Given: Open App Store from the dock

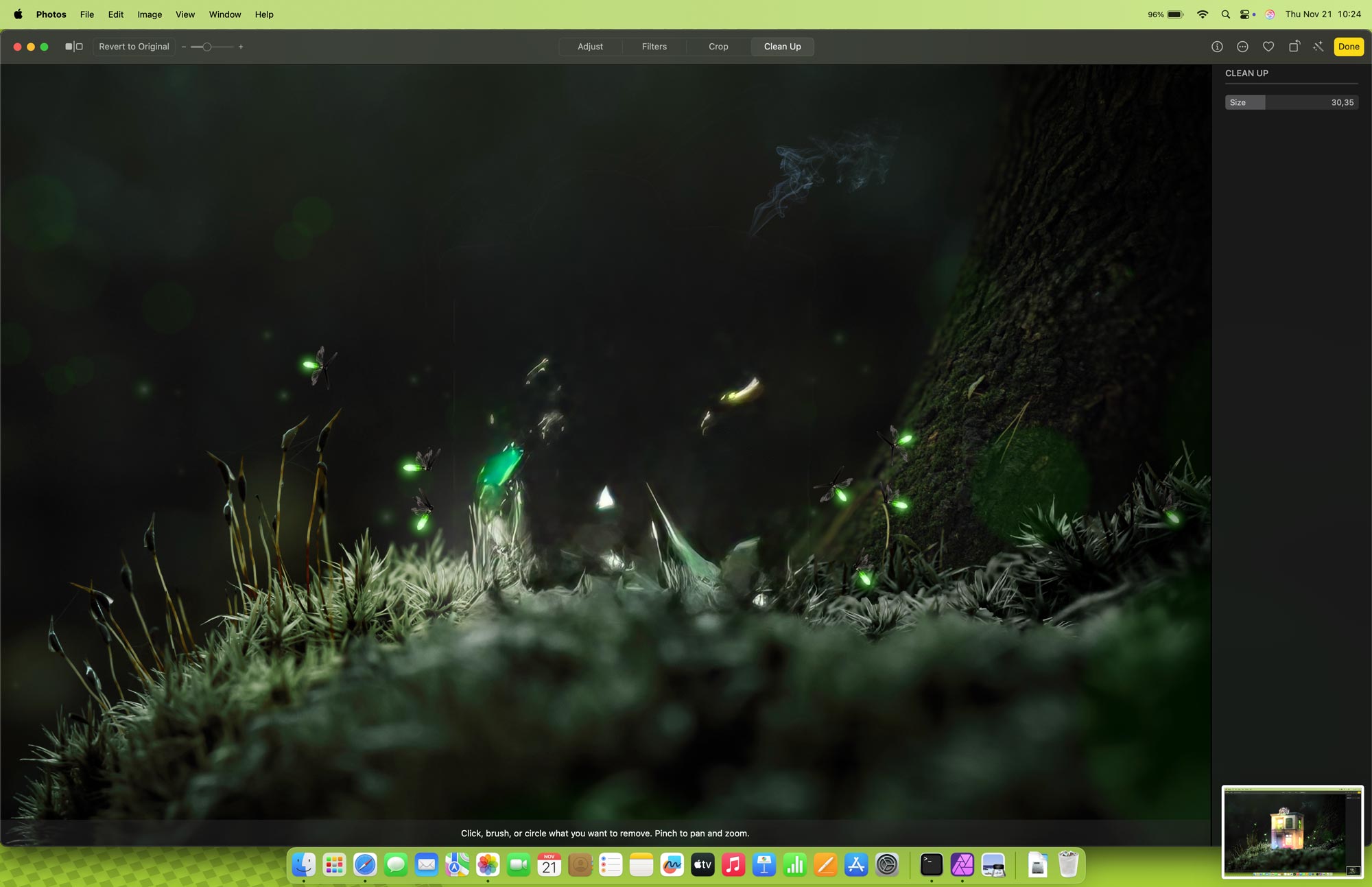Looking at the screenshot, I should 856,864.
